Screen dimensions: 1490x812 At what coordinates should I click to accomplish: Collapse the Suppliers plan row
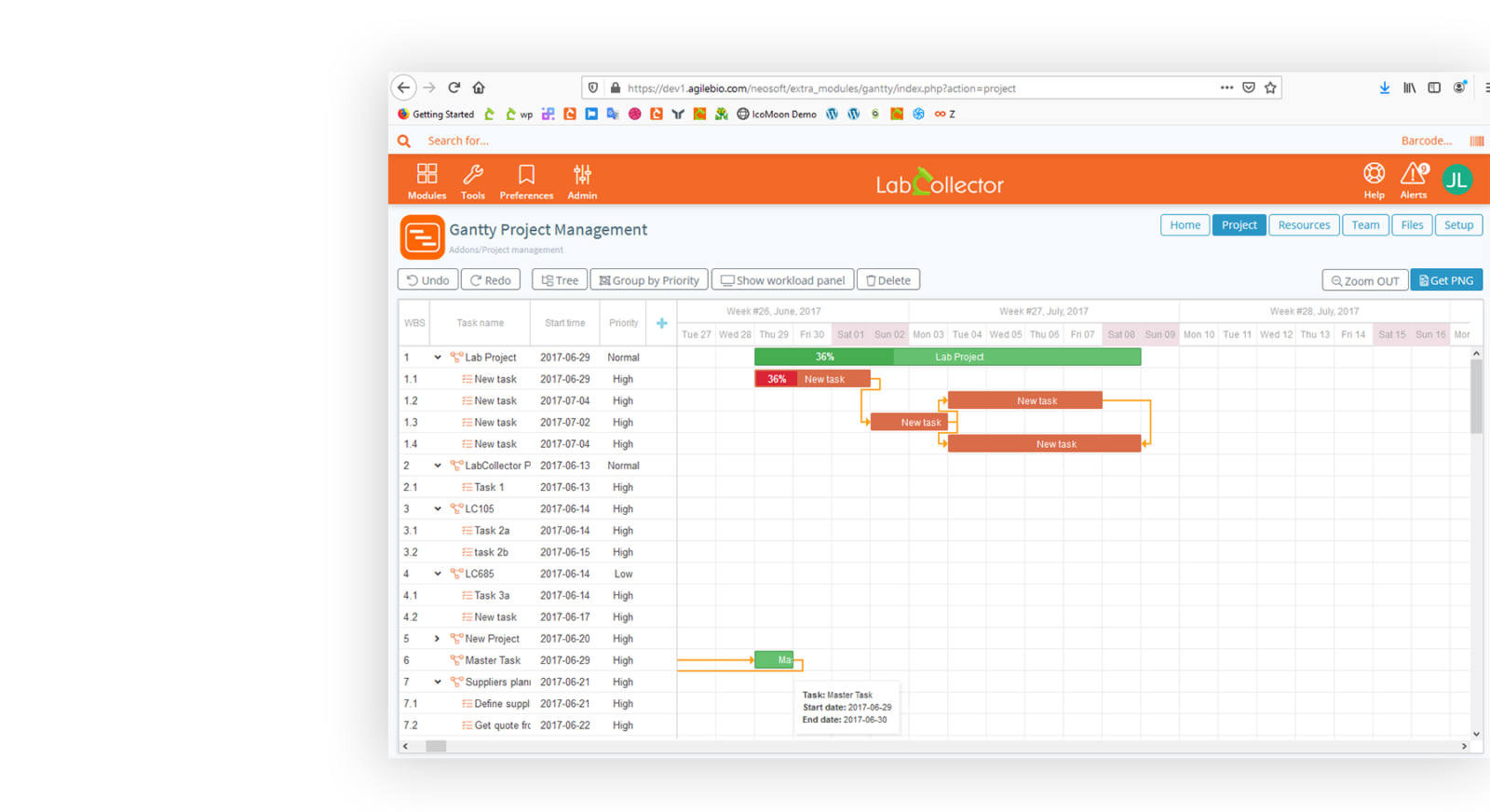437,683
